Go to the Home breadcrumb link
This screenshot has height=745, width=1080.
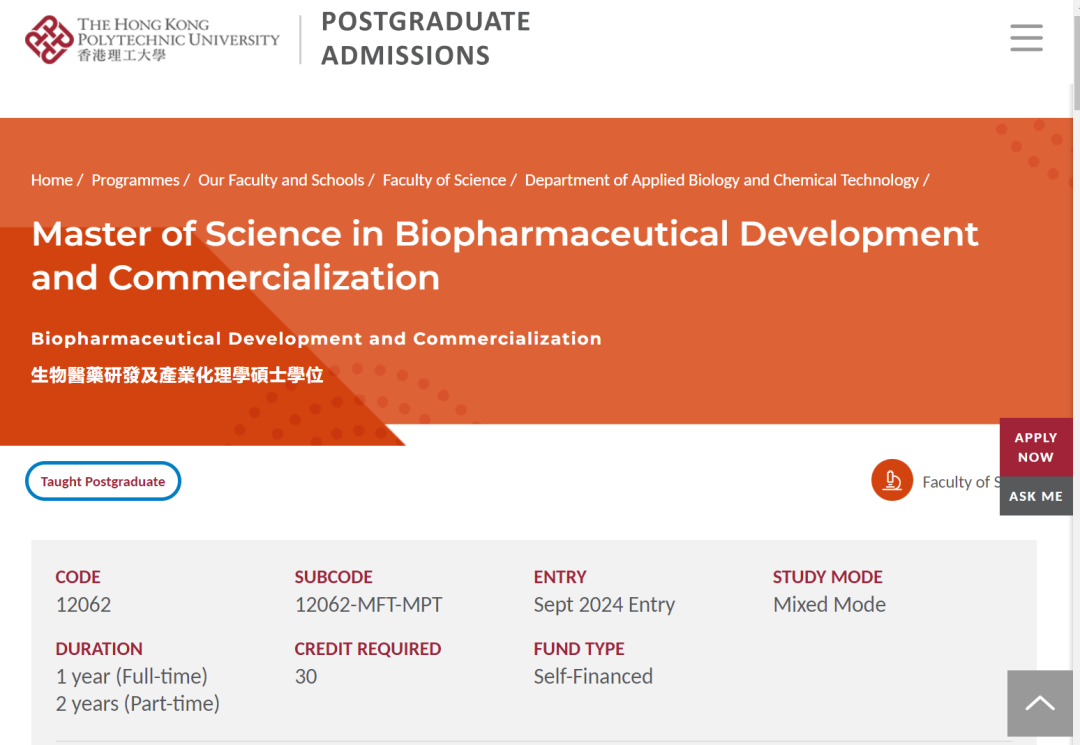coord(52,180)
